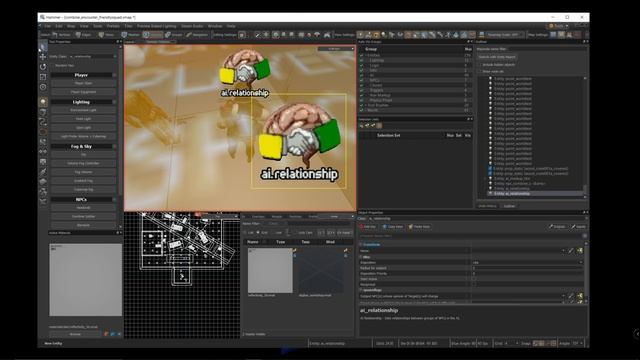The height and width of the screenshot is (360, 640).
Task: Click the Environment Light button
Action: tap(83, 110)
